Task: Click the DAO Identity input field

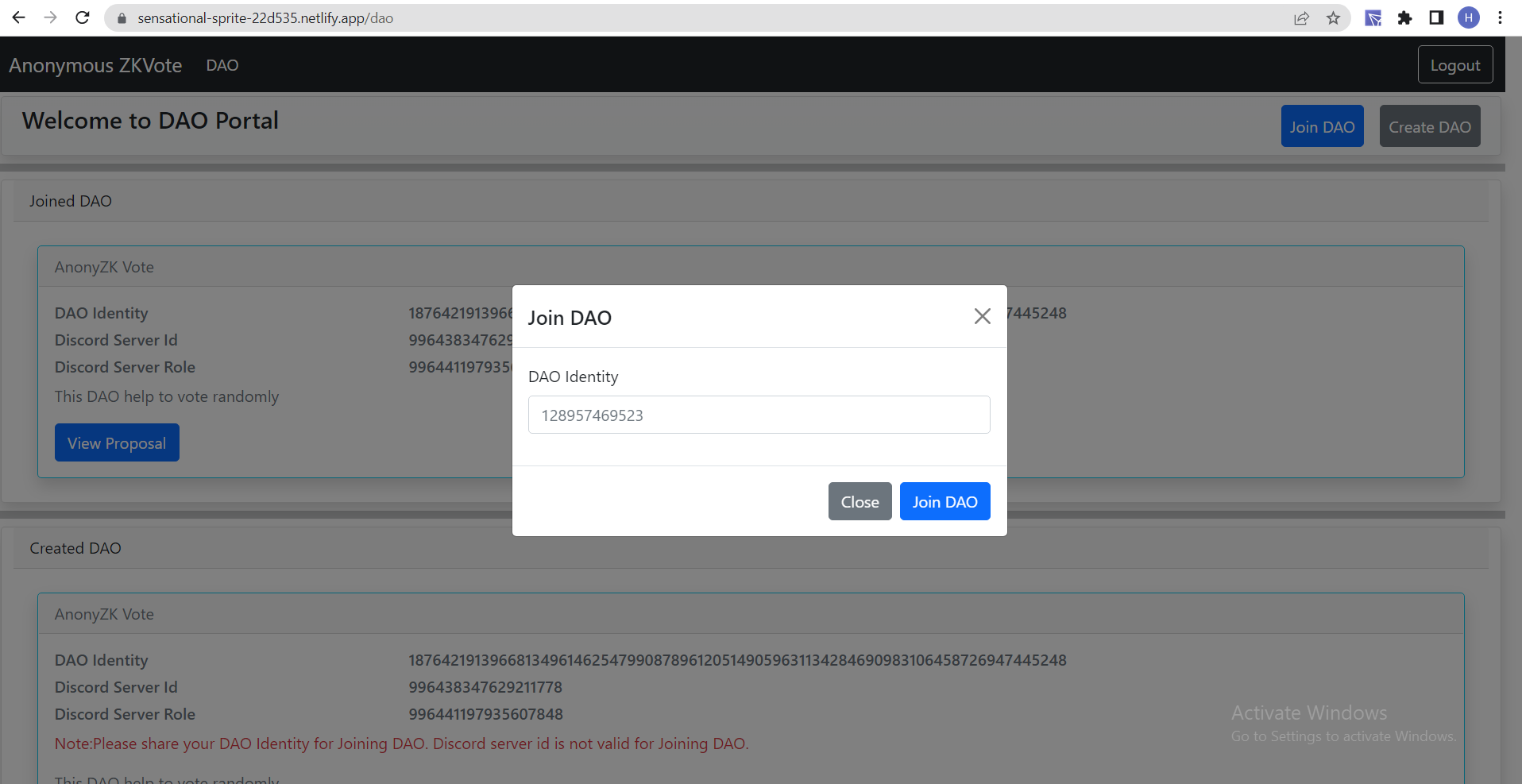Action: coord(759,415)
